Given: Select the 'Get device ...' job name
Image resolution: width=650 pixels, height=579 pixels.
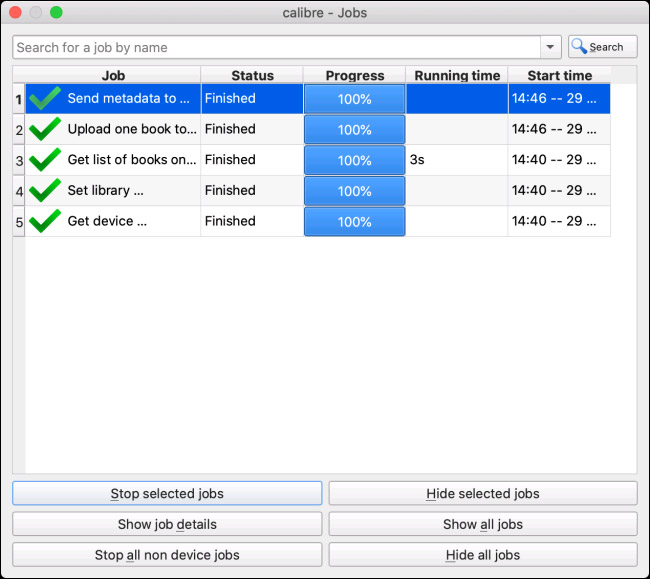Looking at the screenshot, I should point(107,221).
